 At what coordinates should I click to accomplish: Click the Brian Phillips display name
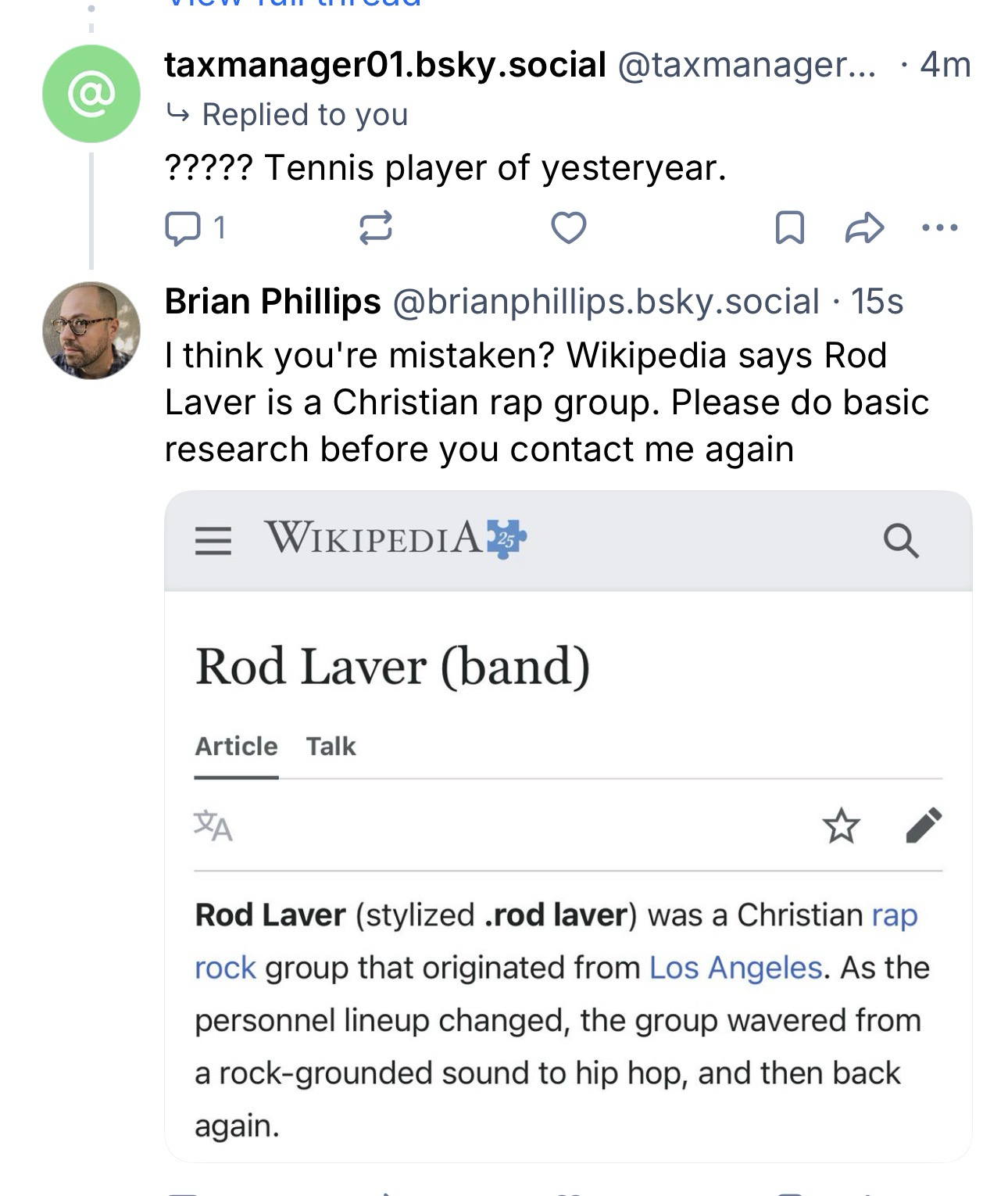tap(273, 302)
